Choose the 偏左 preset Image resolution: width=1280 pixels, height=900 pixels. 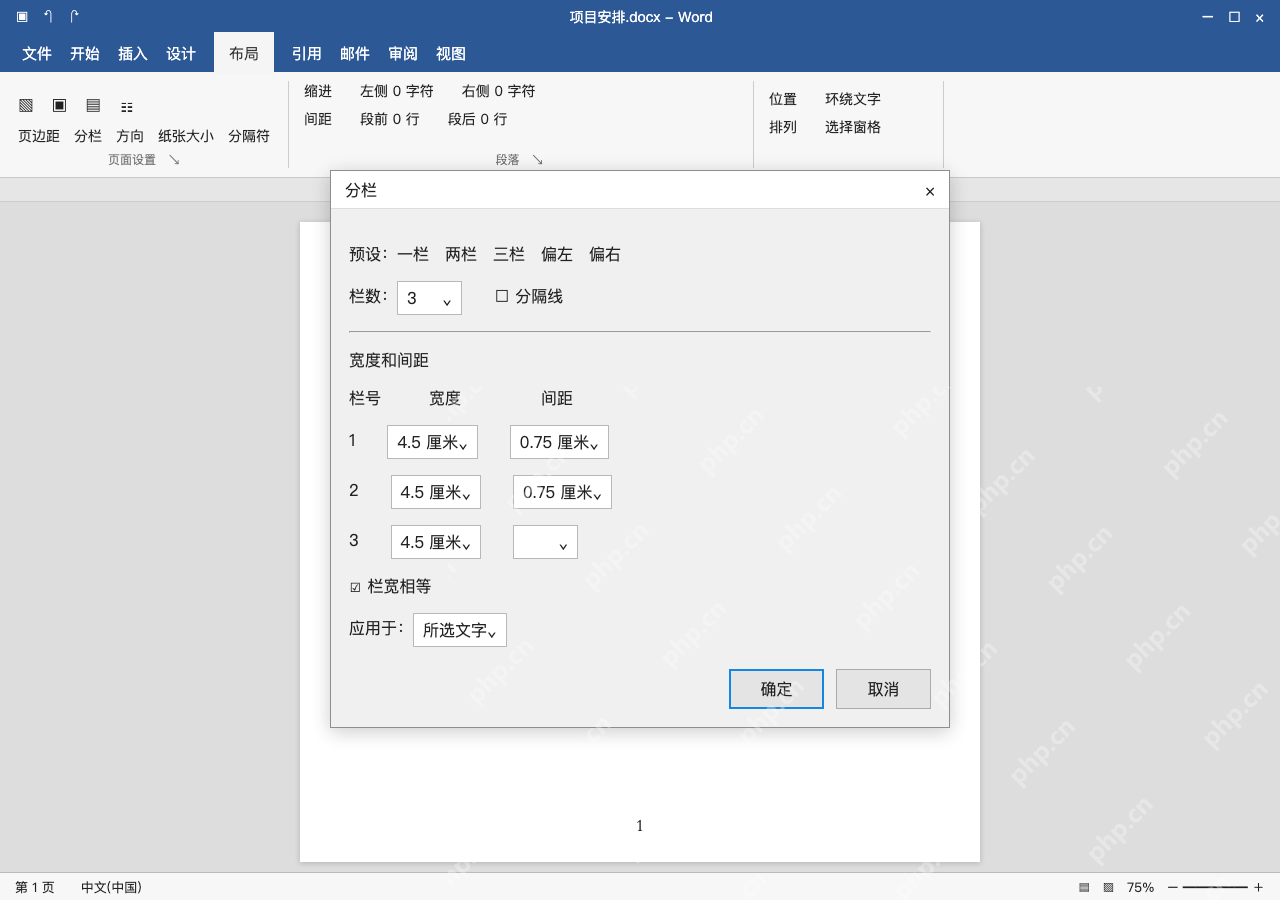tap(557, 254)
